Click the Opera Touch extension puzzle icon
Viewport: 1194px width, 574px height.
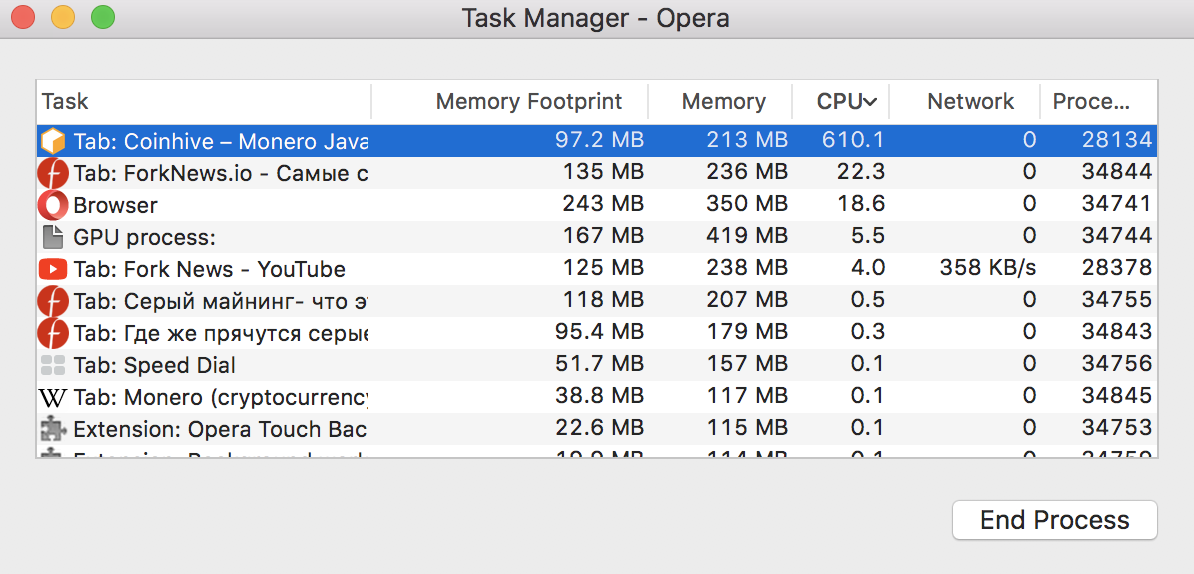53,429
